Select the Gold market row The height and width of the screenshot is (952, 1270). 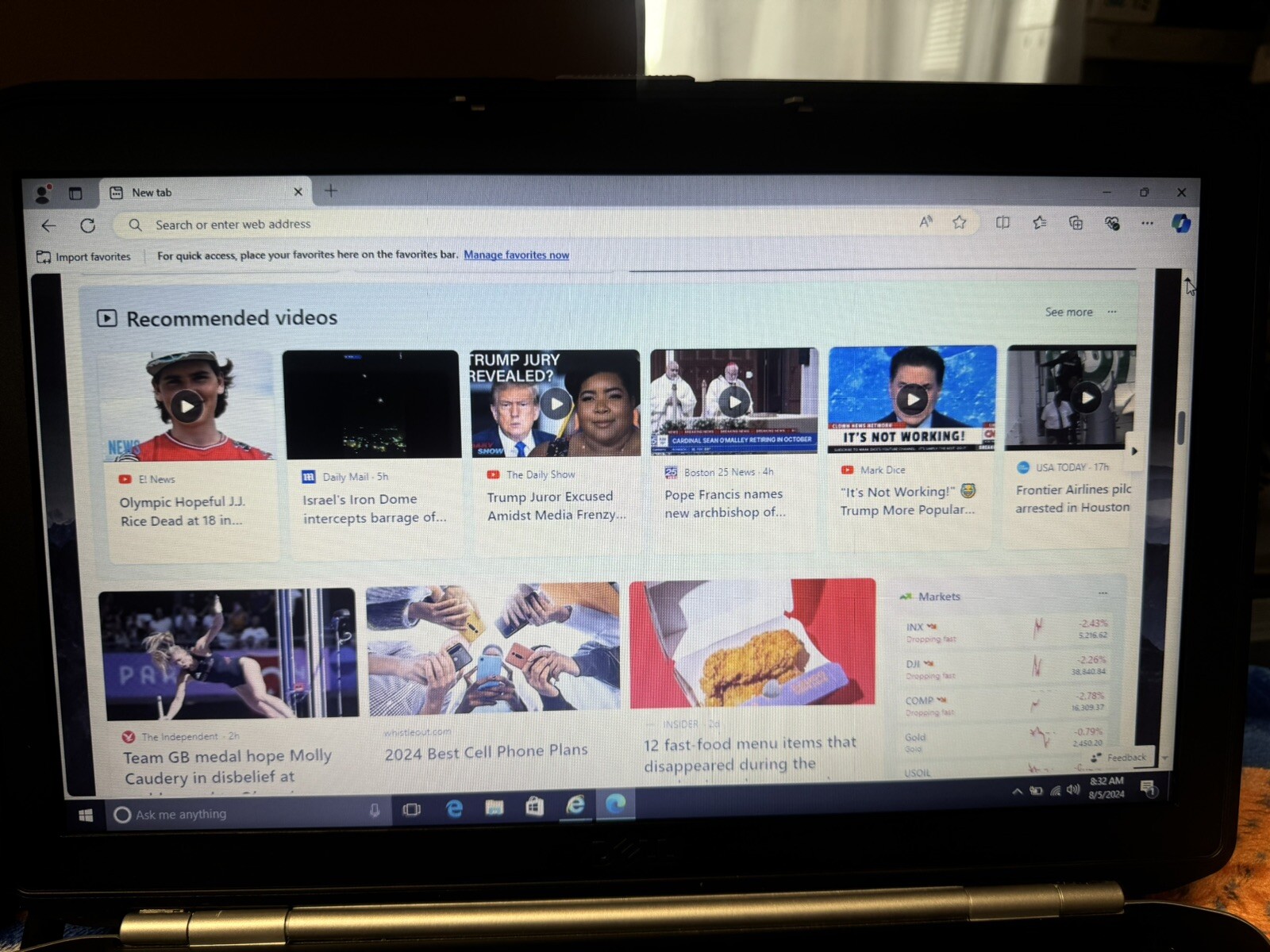1006,739
